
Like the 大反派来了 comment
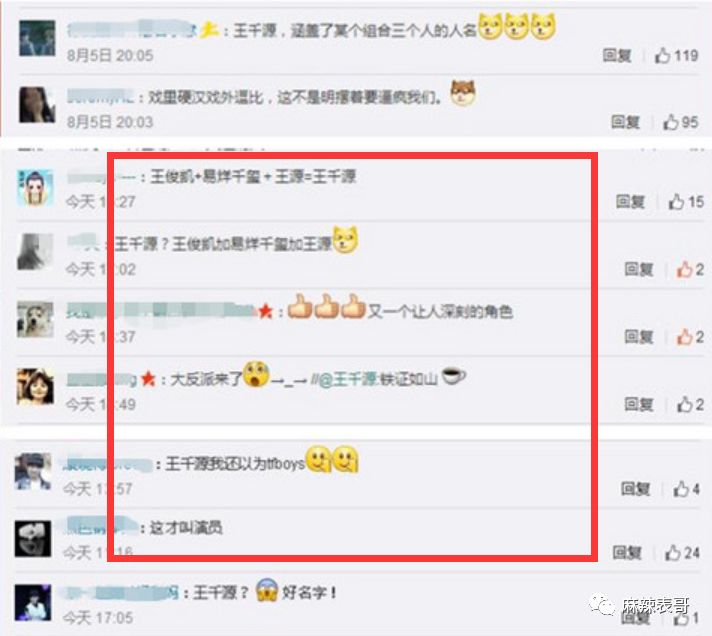pyautogui.click(x=684, y=404)
